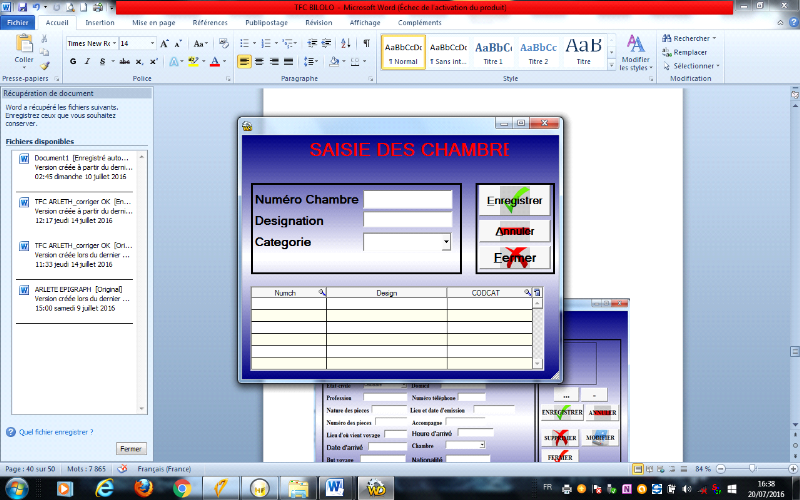Expand the Sélectionner dropdown
800x500 pixels.
click(718, 66)
